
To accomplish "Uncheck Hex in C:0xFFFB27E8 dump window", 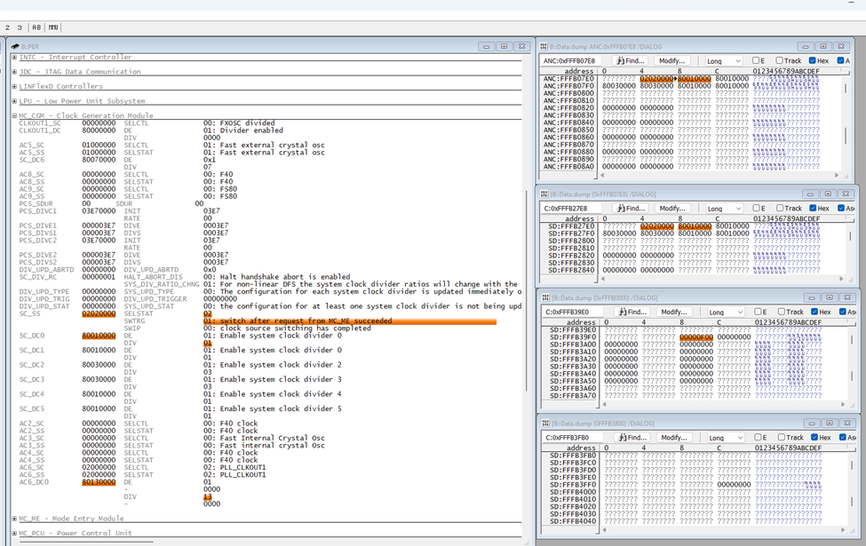I will (x=812, y=208).
